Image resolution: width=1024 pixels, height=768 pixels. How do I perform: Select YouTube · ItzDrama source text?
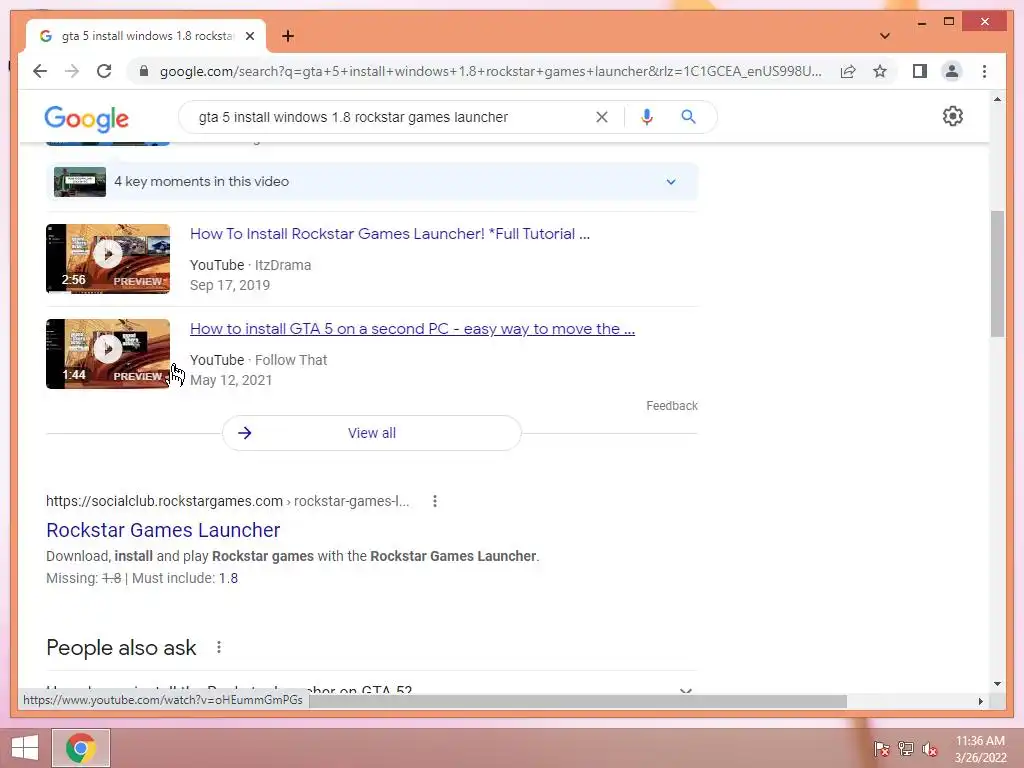click(x=250, y=265)
